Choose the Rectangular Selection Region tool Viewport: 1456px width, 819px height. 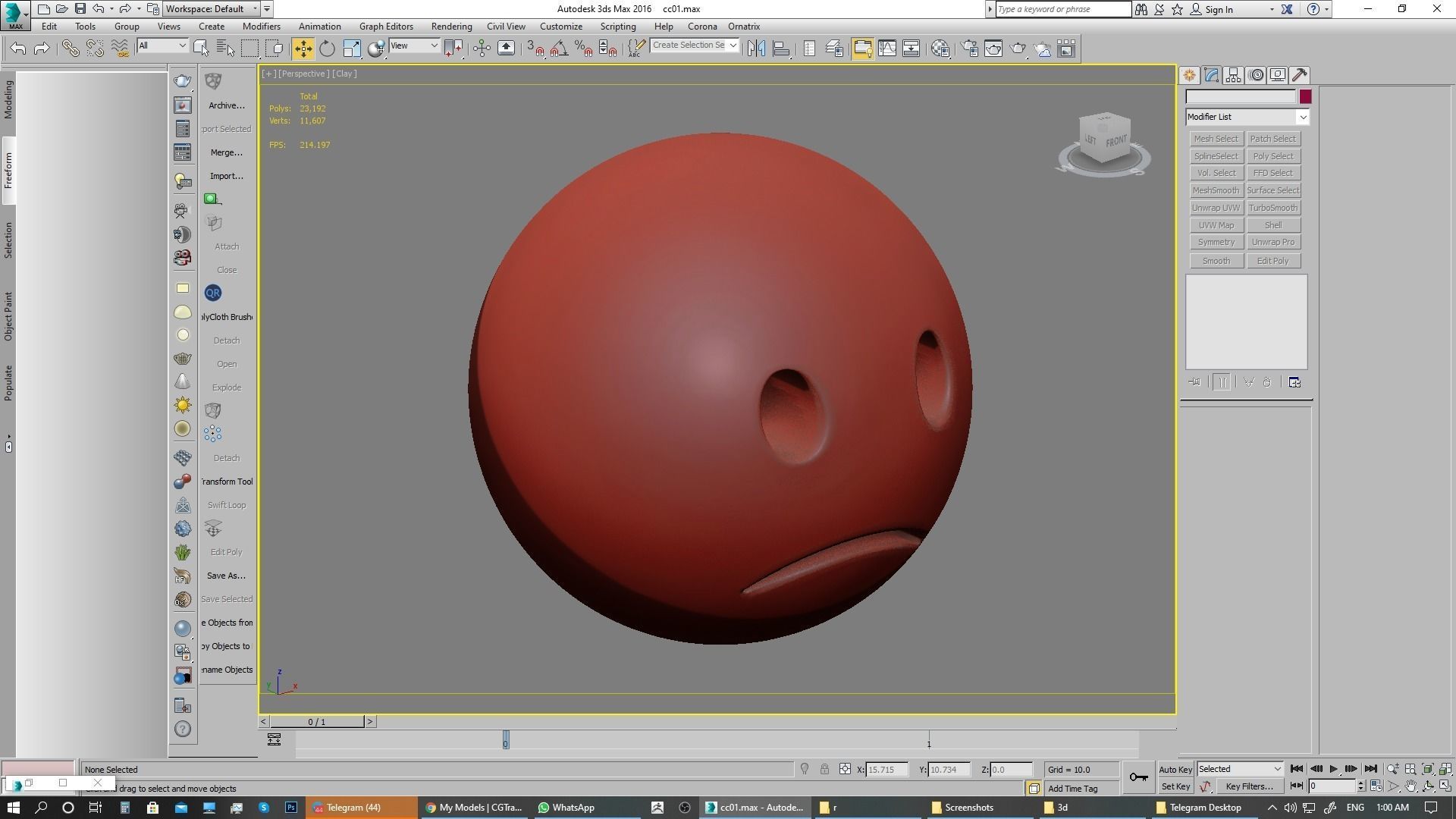(249, 49)
